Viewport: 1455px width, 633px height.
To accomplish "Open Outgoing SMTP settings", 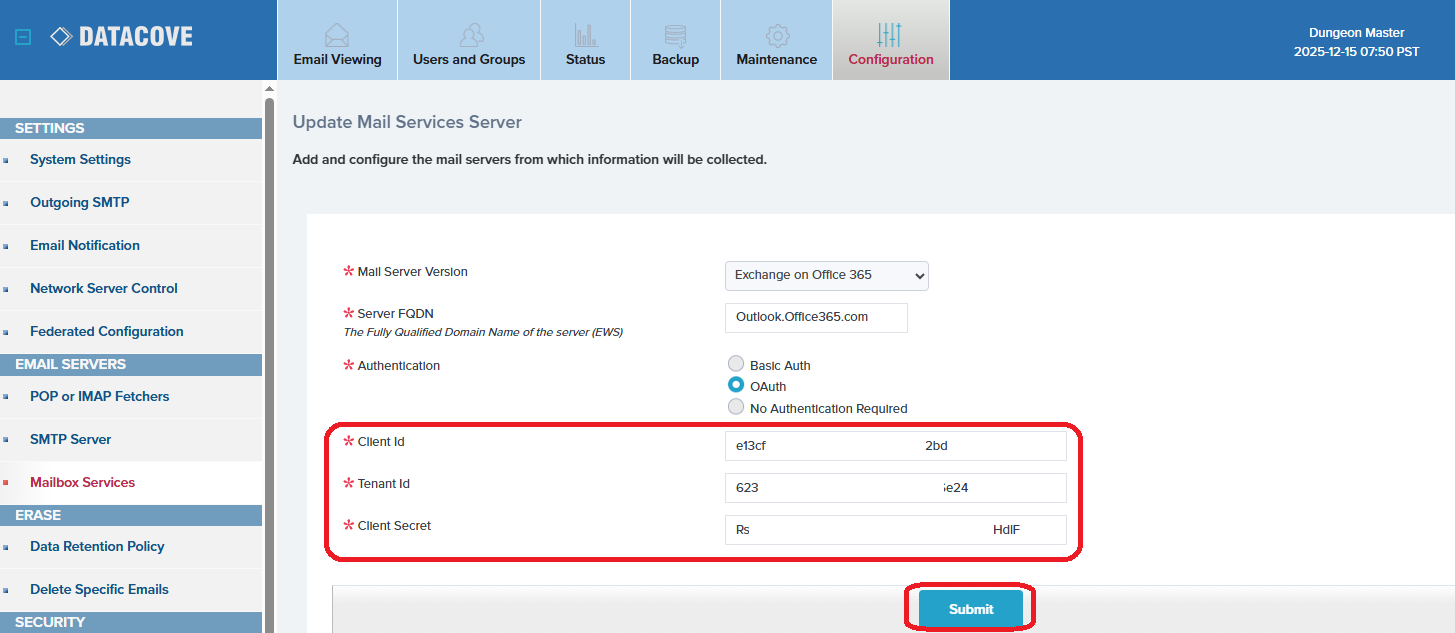I will pos(80,202).
